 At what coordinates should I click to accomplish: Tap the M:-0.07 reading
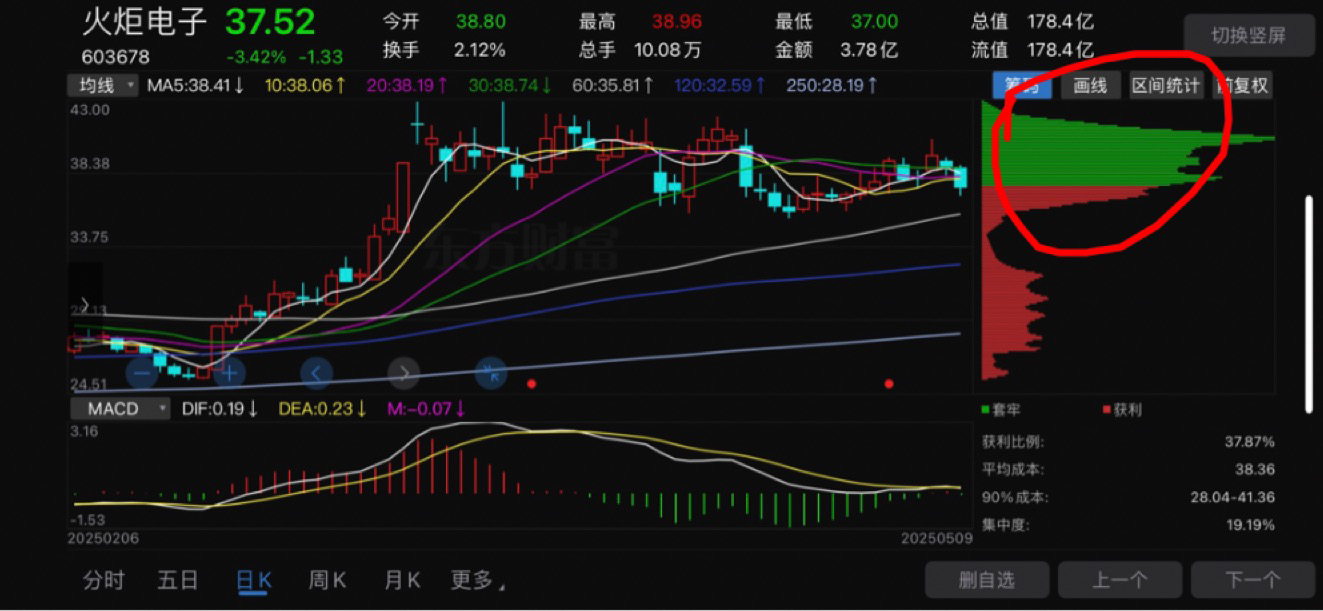coord(427,408)
